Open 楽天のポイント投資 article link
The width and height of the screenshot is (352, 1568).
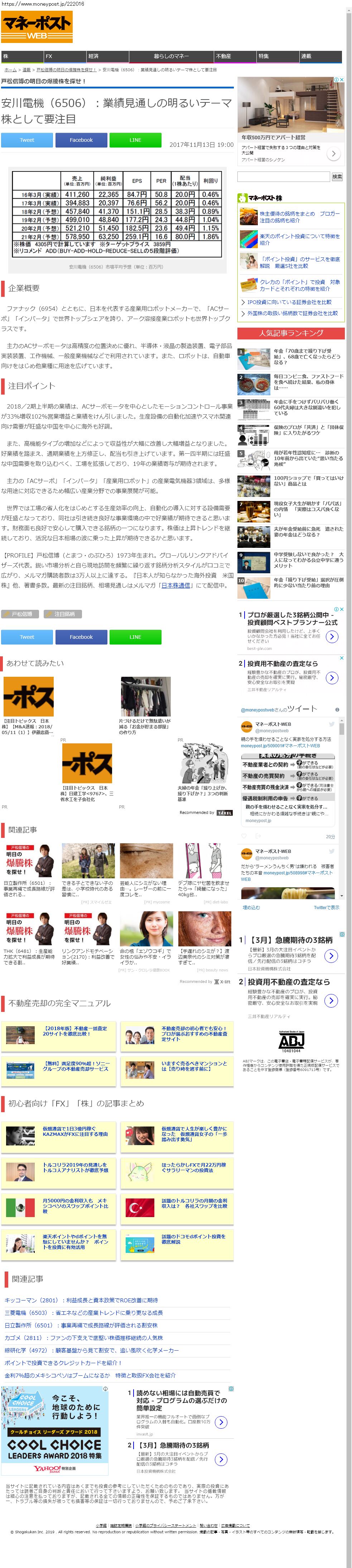point(300,239)
